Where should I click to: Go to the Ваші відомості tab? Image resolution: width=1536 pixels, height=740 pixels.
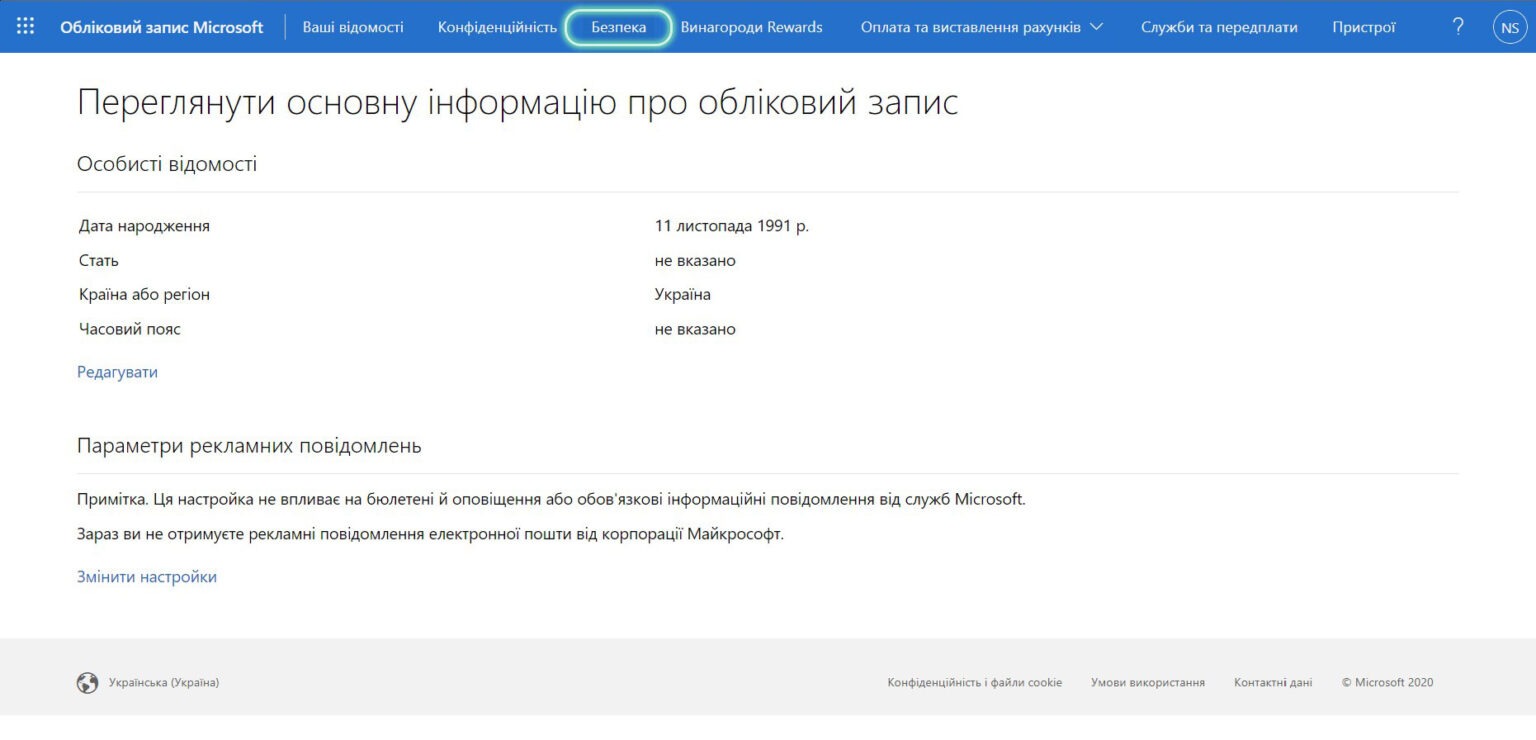click(x=353, y=27)
